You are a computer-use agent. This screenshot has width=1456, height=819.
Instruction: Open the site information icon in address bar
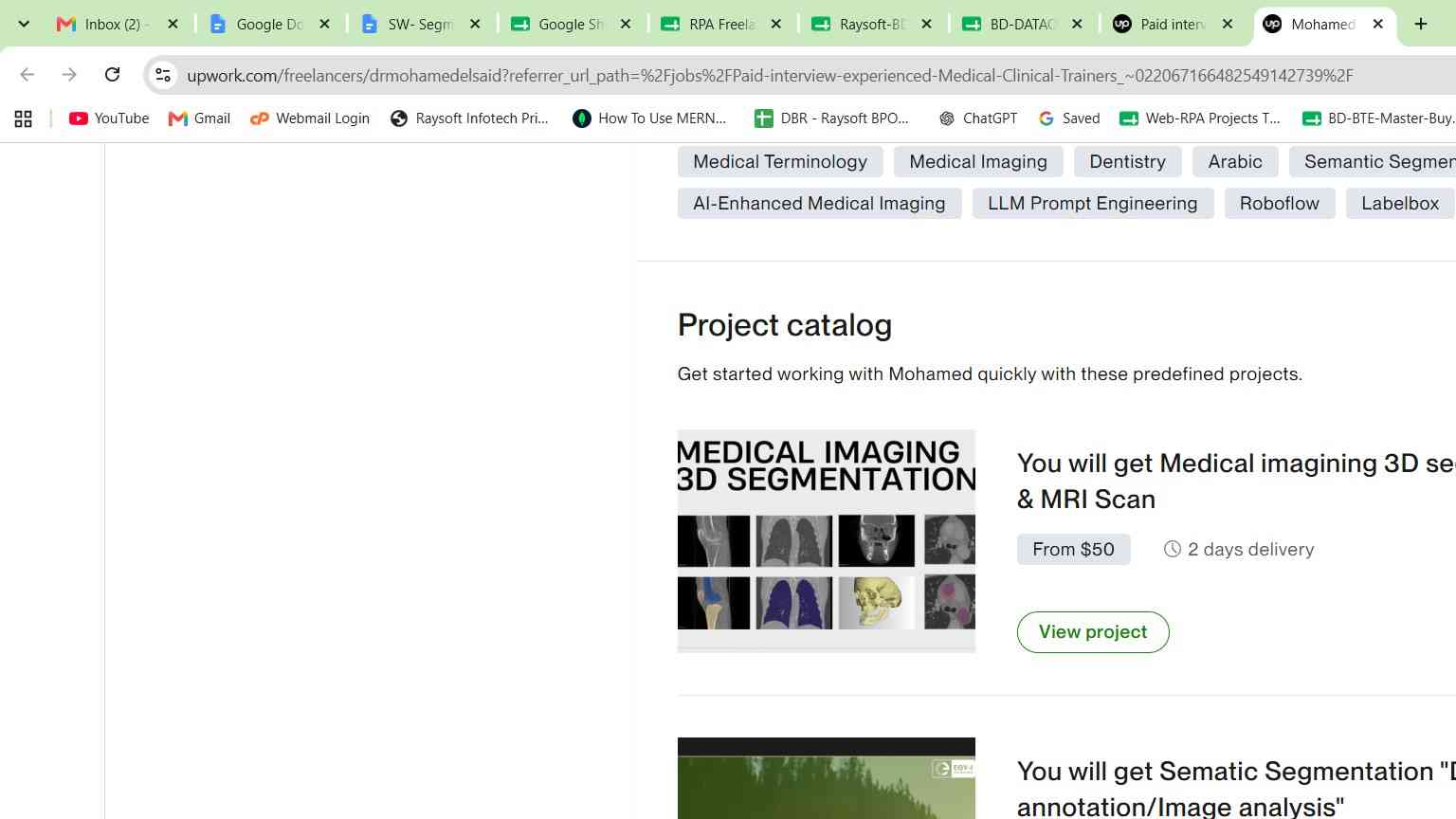[163, 75]
